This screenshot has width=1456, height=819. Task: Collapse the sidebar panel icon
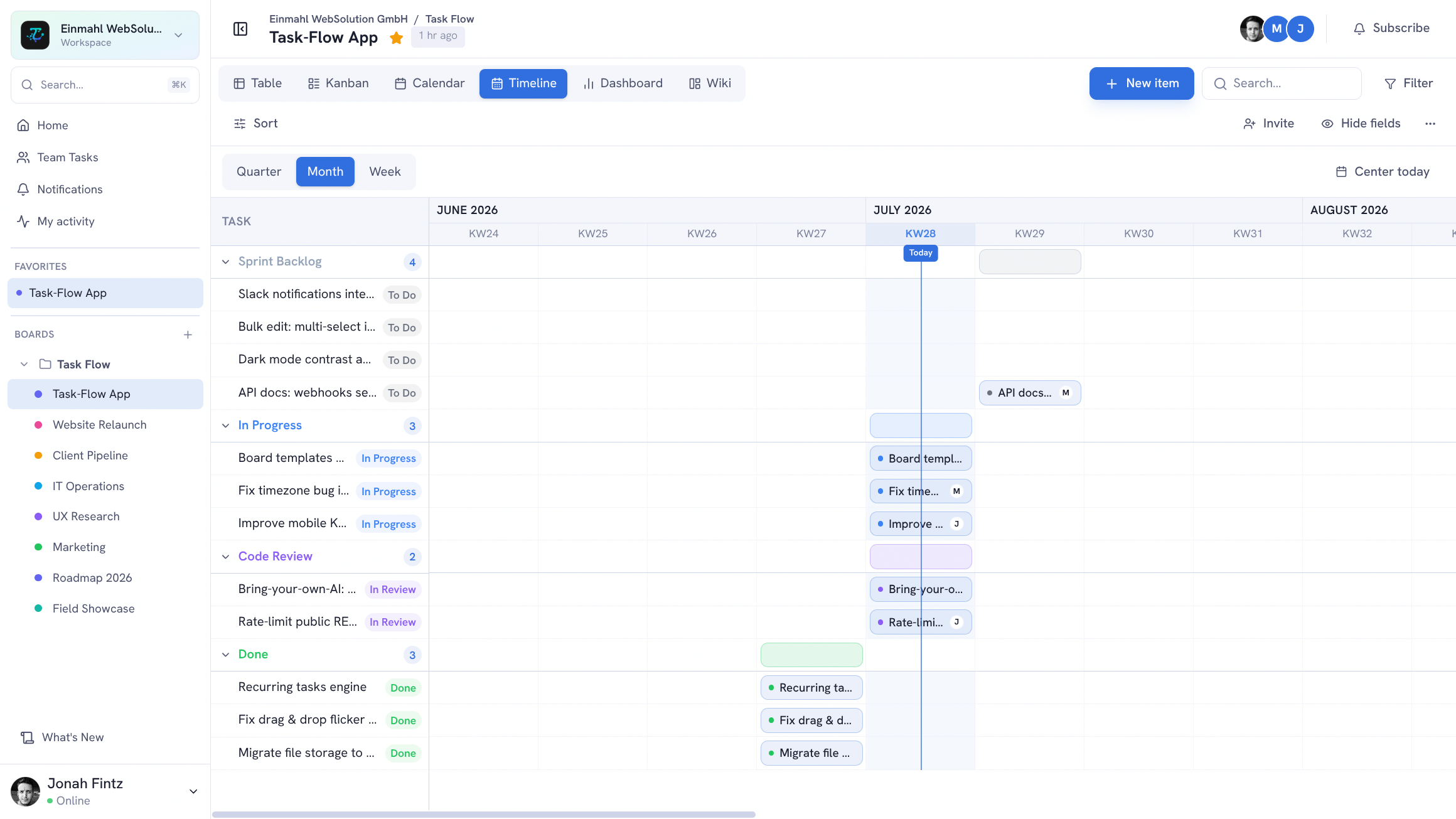click(240, 29)
